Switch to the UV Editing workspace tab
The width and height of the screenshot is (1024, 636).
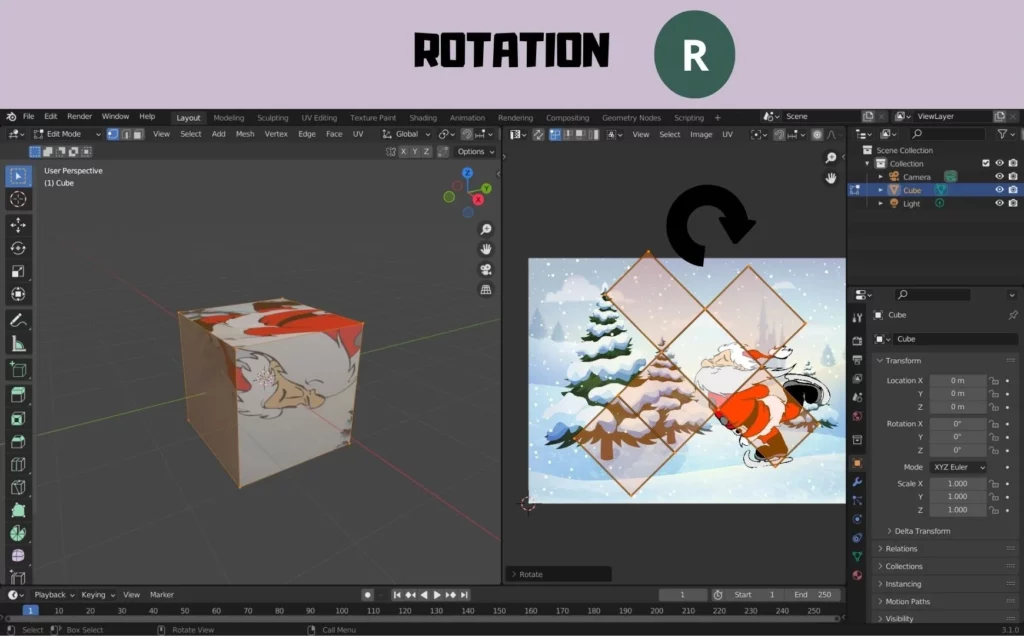click(x=319, y=118)
